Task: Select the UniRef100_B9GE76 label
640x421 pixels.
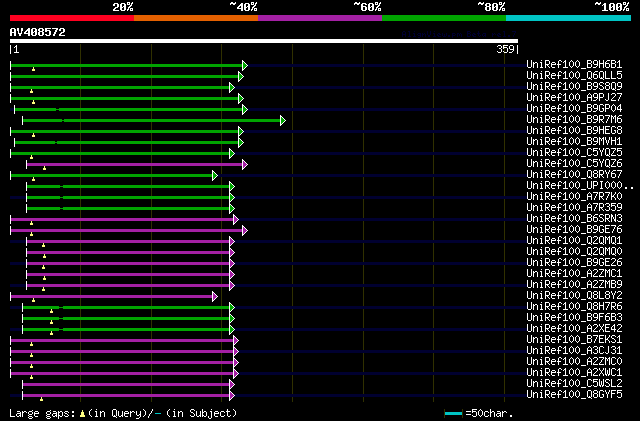Action: [x=574, y=229]
